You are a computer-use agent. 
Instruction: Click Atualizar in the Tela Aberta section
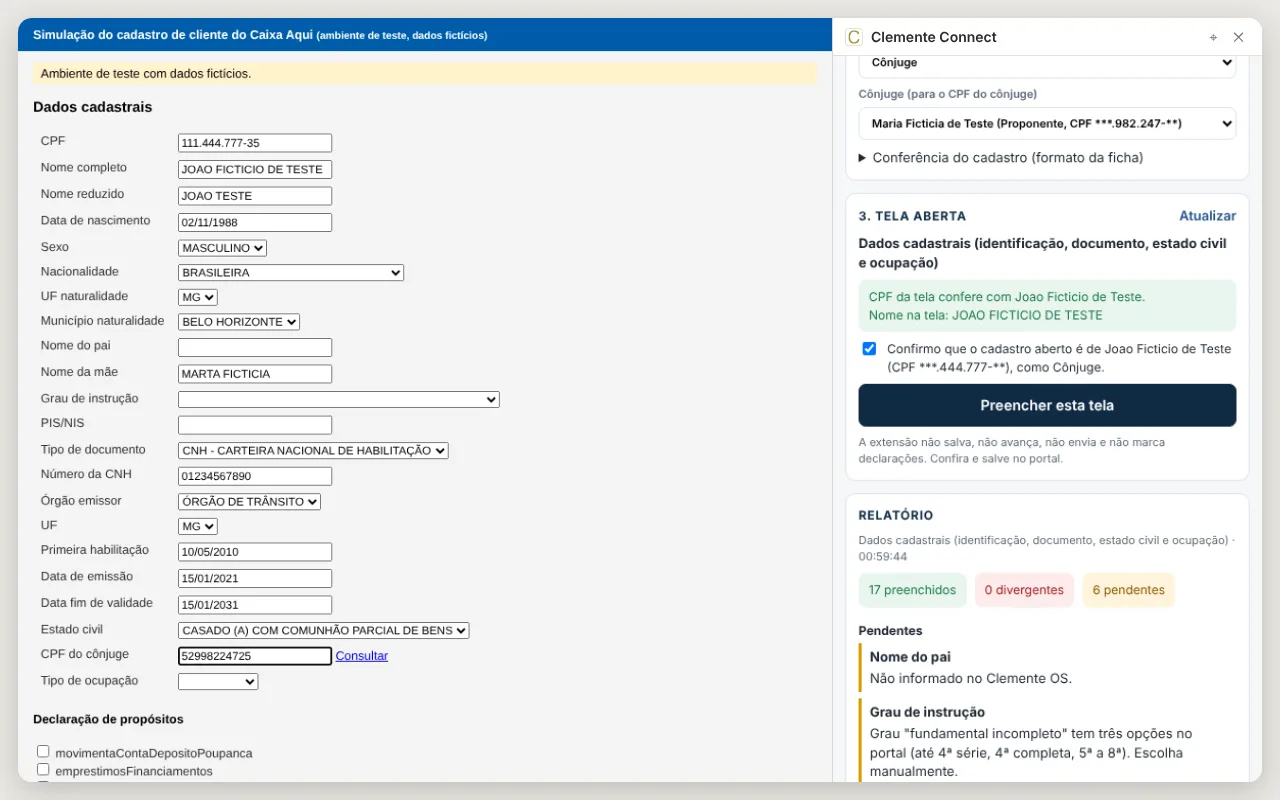(1207, 216)
